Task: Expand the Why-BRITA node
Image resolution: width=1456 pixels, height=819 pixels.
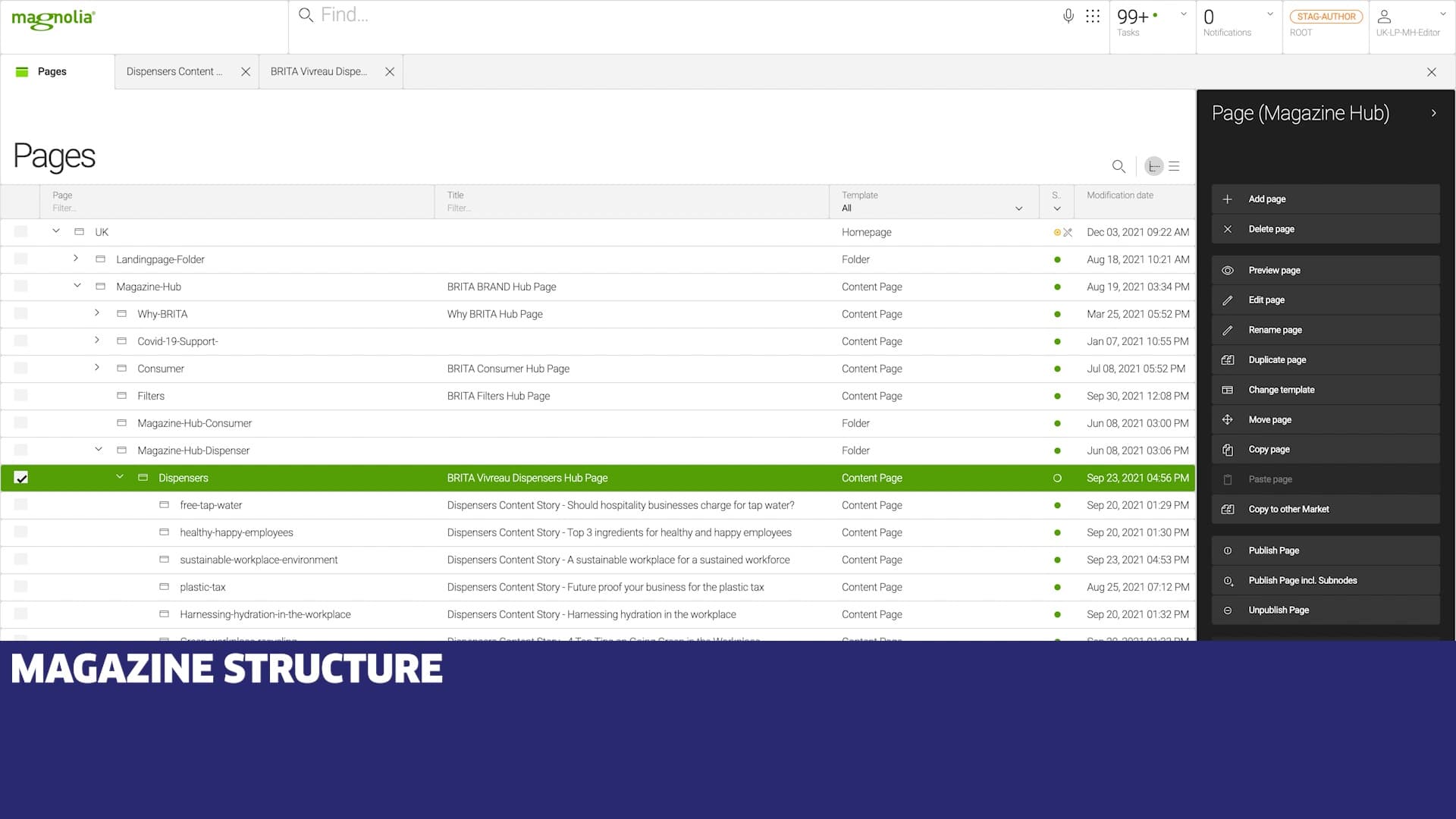Action: (x=97, y=313)
